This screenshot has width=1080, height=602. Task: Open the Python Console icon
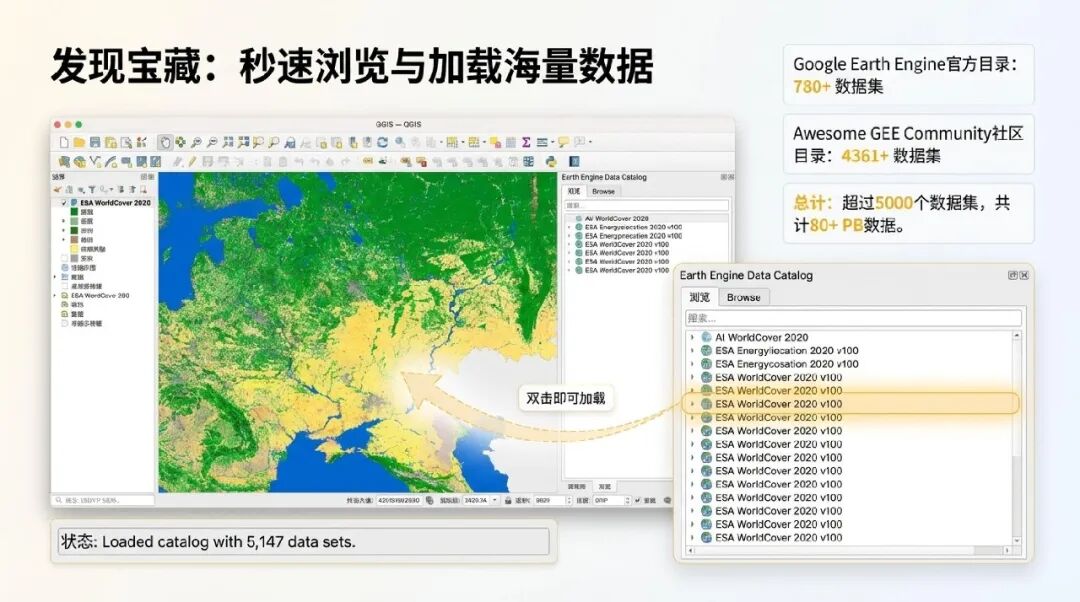[x=551, y=162]
